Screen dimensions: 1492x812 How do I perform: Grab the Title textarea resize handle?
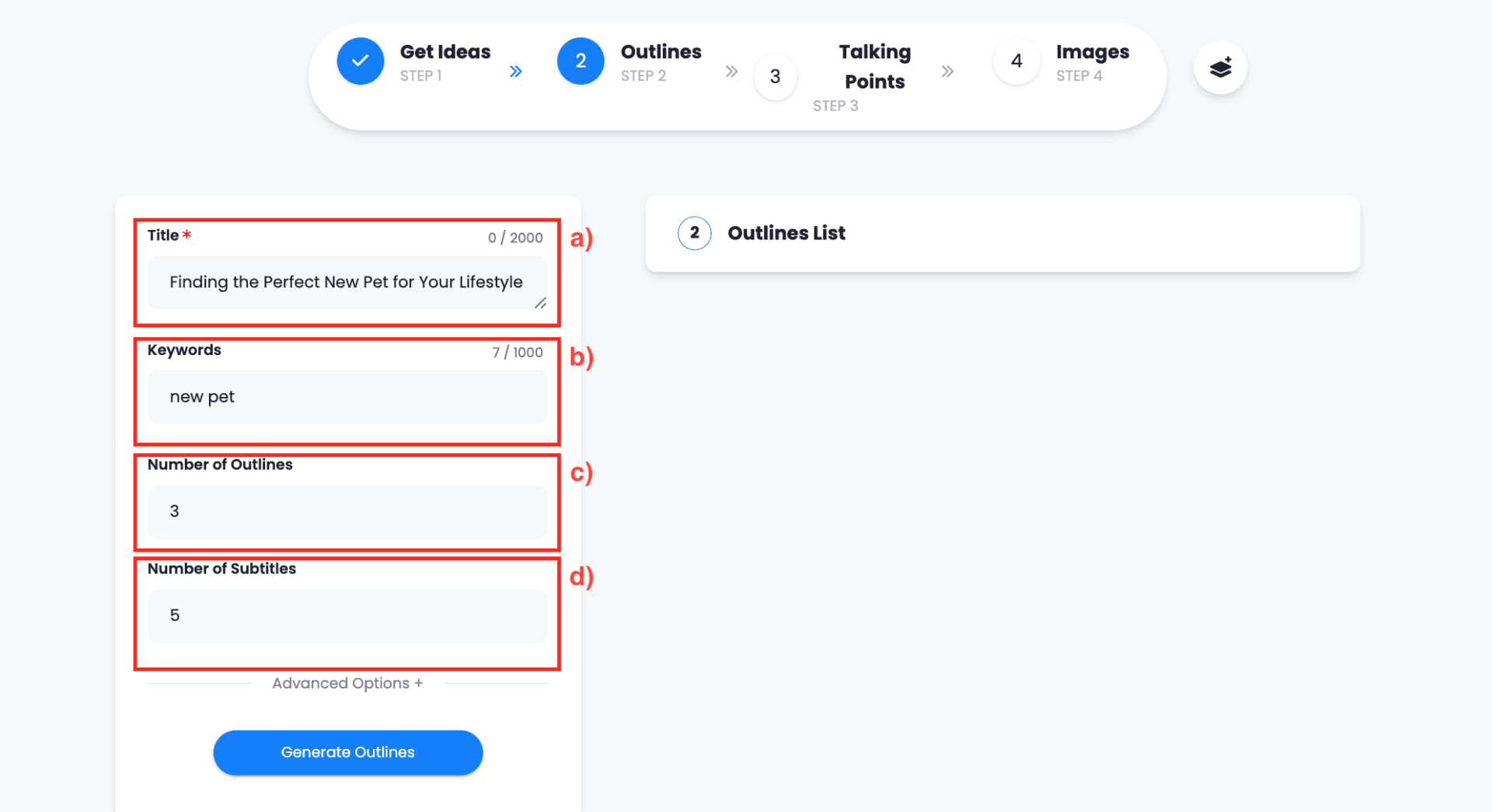(x=540, y=303)
